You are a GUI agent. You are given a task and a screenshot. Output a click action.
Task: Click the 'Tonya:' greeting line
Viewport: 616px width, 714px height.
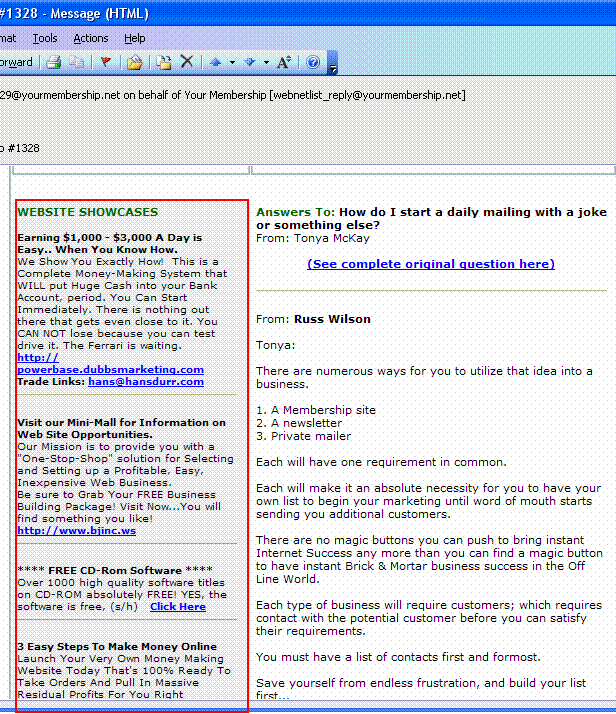pyautogui.click(x=275, y=345)
